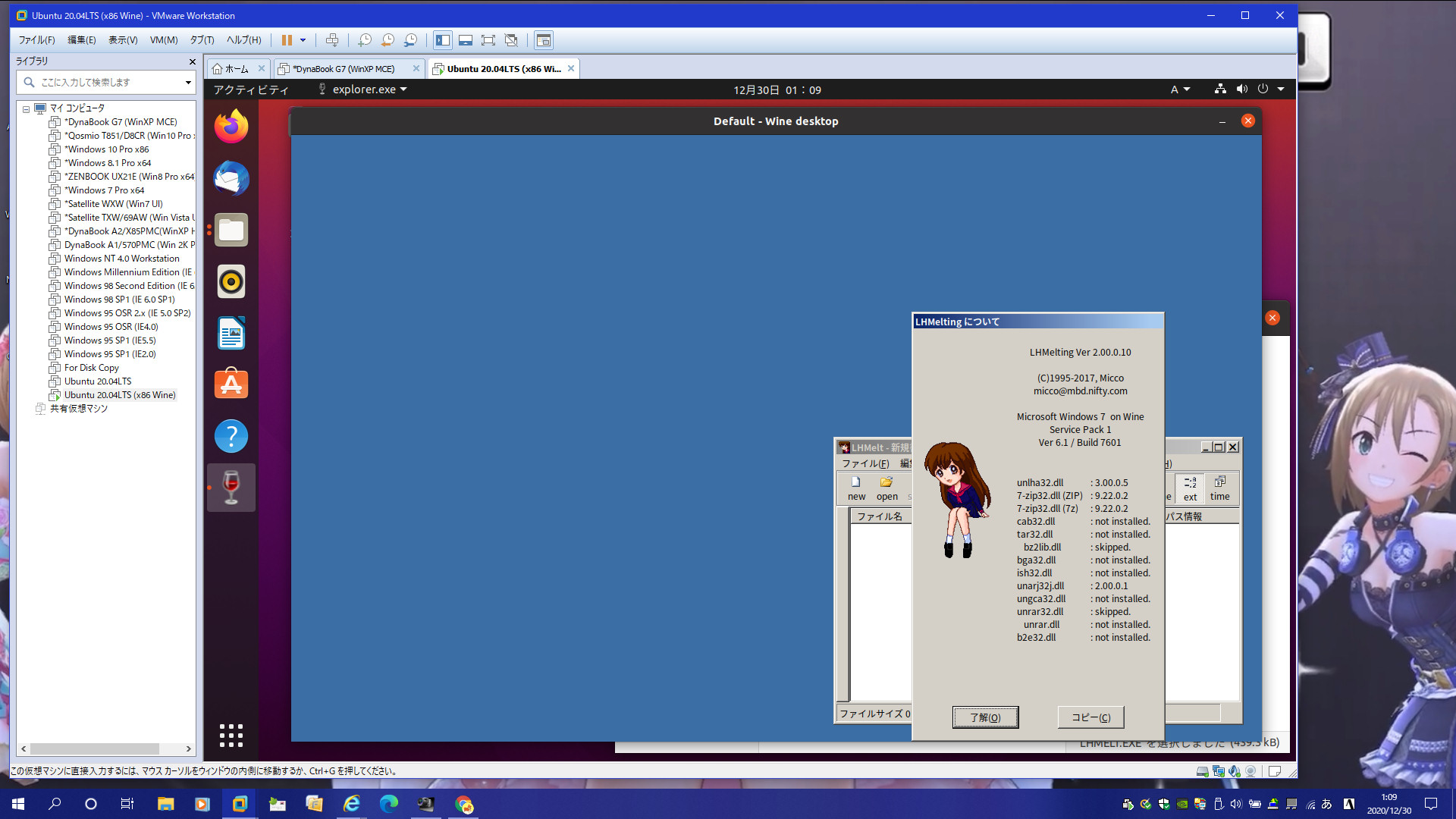The image size is (1456, 819).
Task: Select *Windows 10 Pro x86 in library
Action: tap(106, 149)
